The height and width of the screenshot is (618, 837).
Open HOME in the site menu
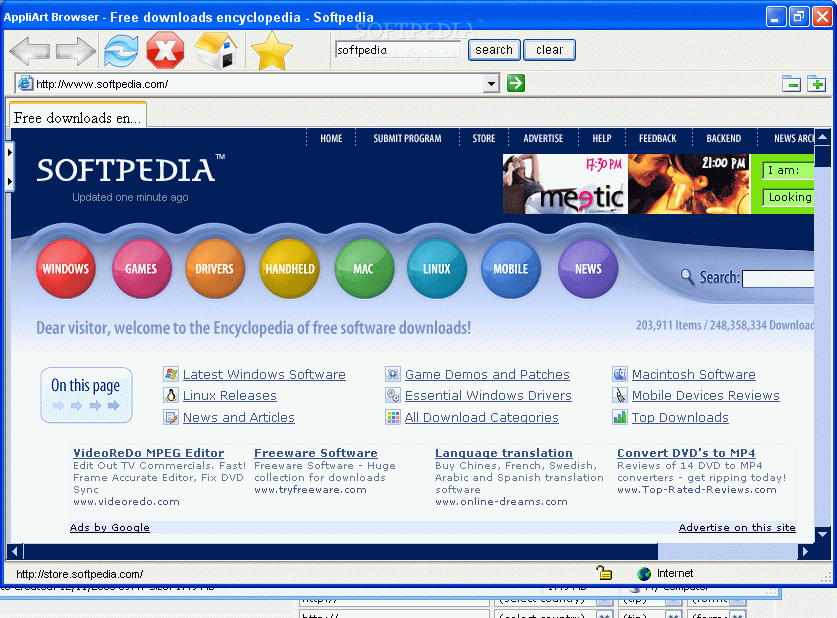pyautogui.click(x=331, y=138)
